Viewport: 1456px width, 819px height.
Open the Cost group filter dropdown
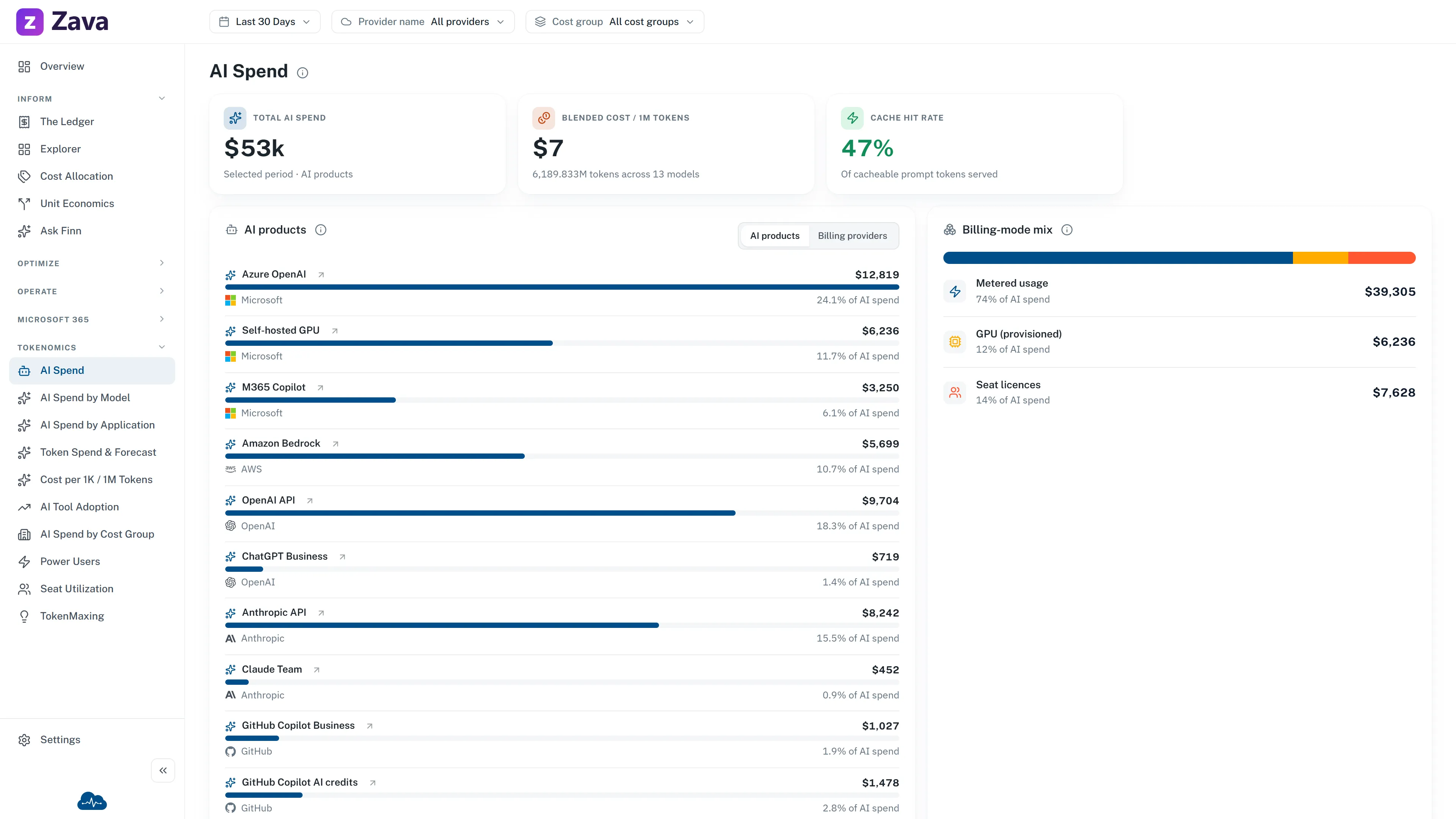615,22
